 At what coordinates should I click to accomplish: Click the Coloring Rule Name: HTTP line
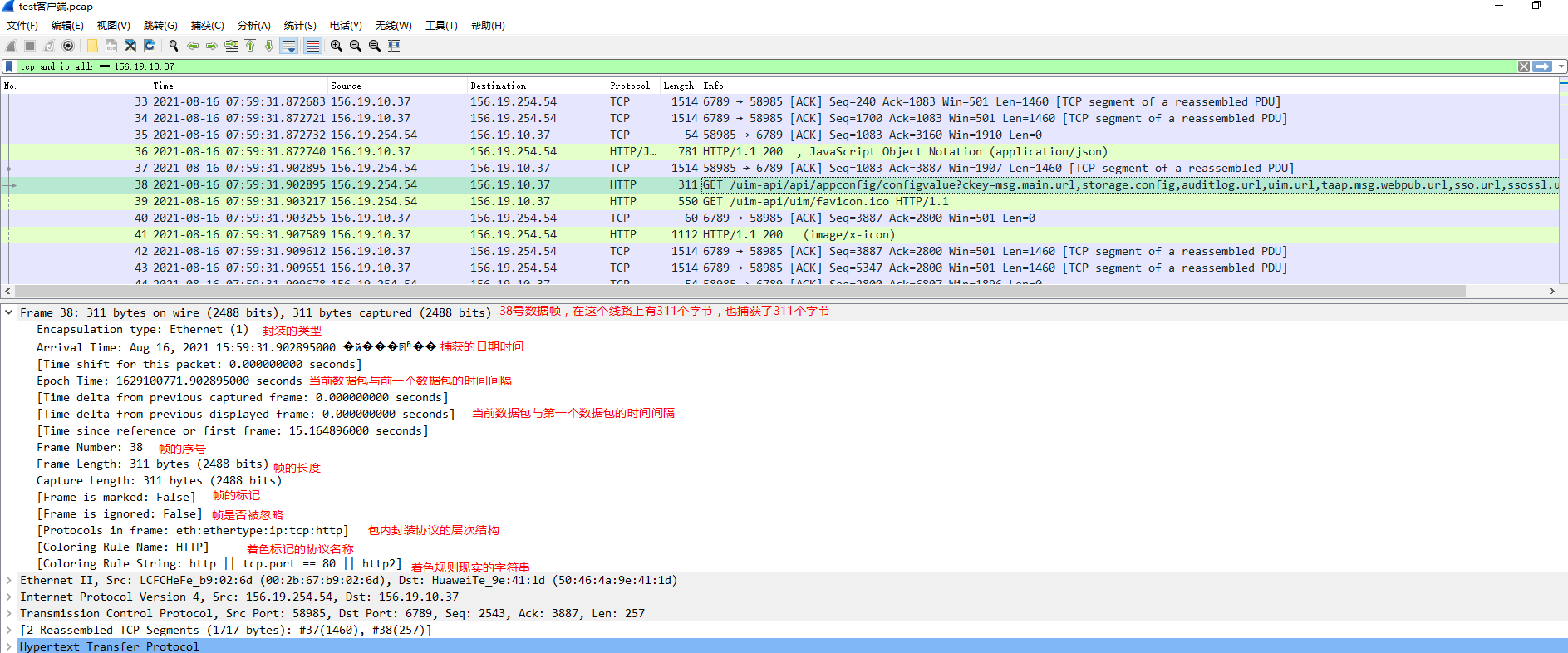click(122, 547)
